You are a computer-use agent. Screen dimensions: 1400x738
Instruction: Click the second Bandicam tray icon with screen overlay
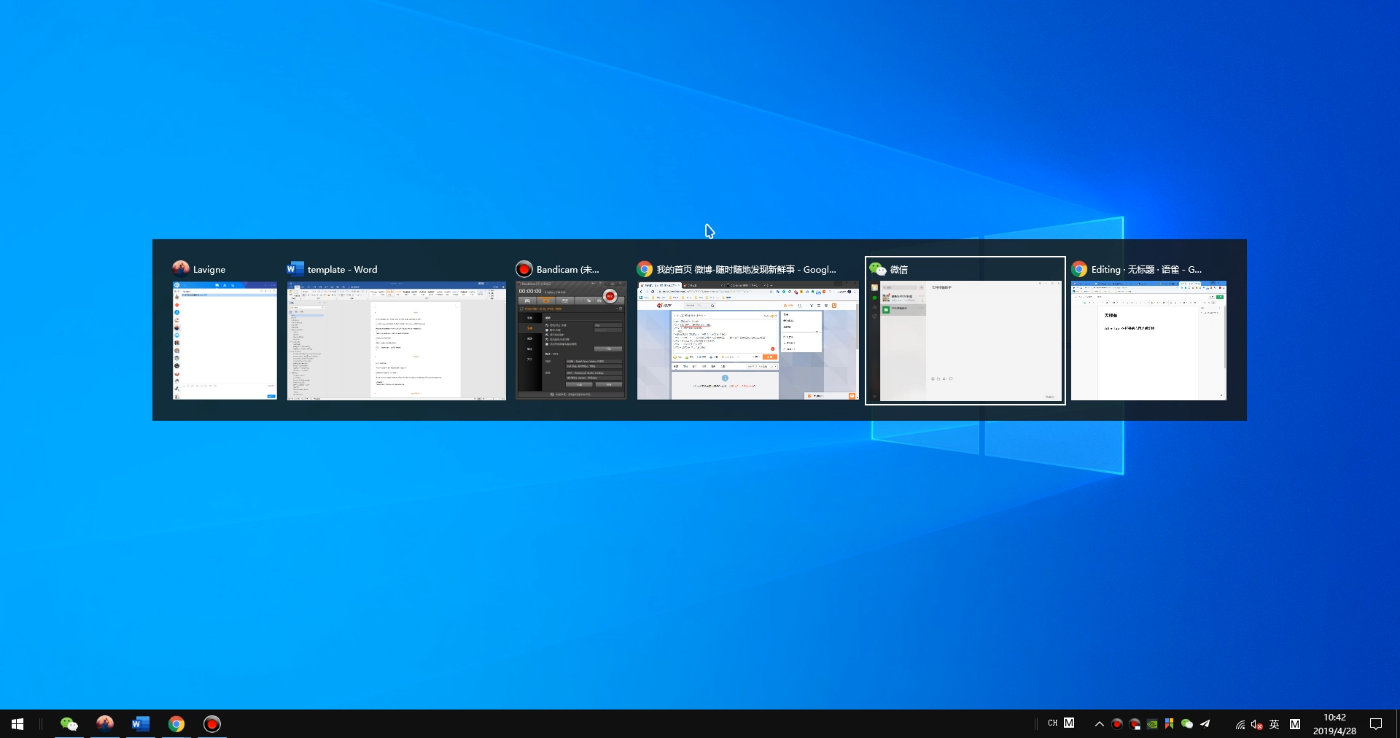pos(1135,723)
